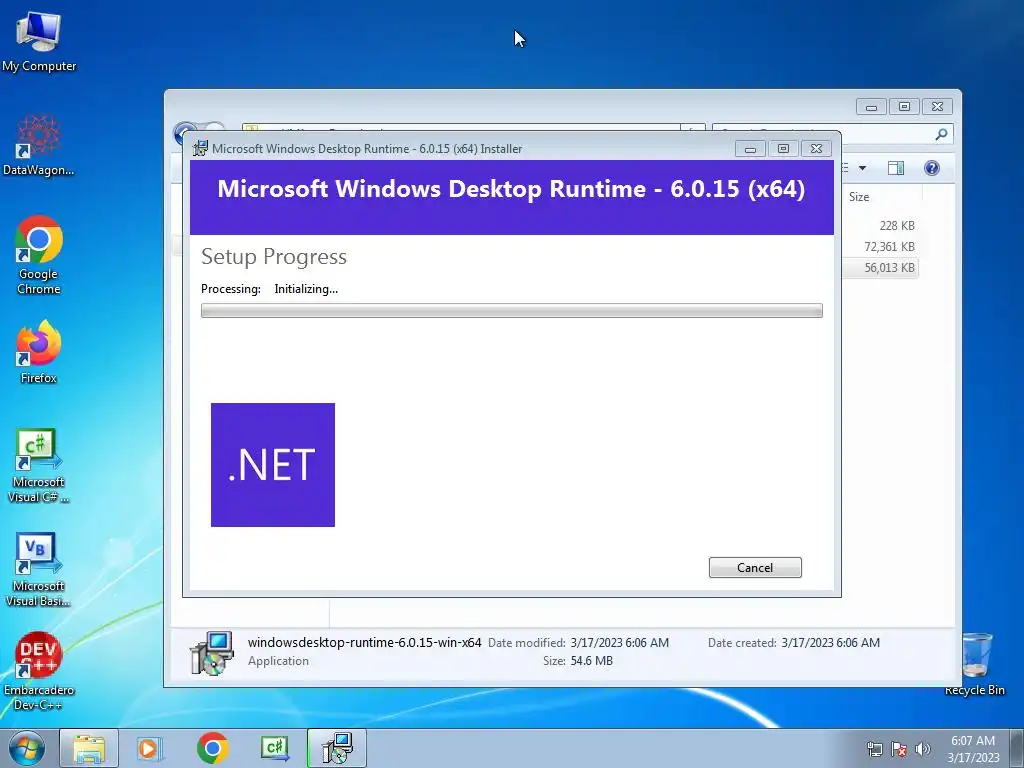Select the Embarcadero Dev-C++ desktop shortcut

[x=39, y=673]
